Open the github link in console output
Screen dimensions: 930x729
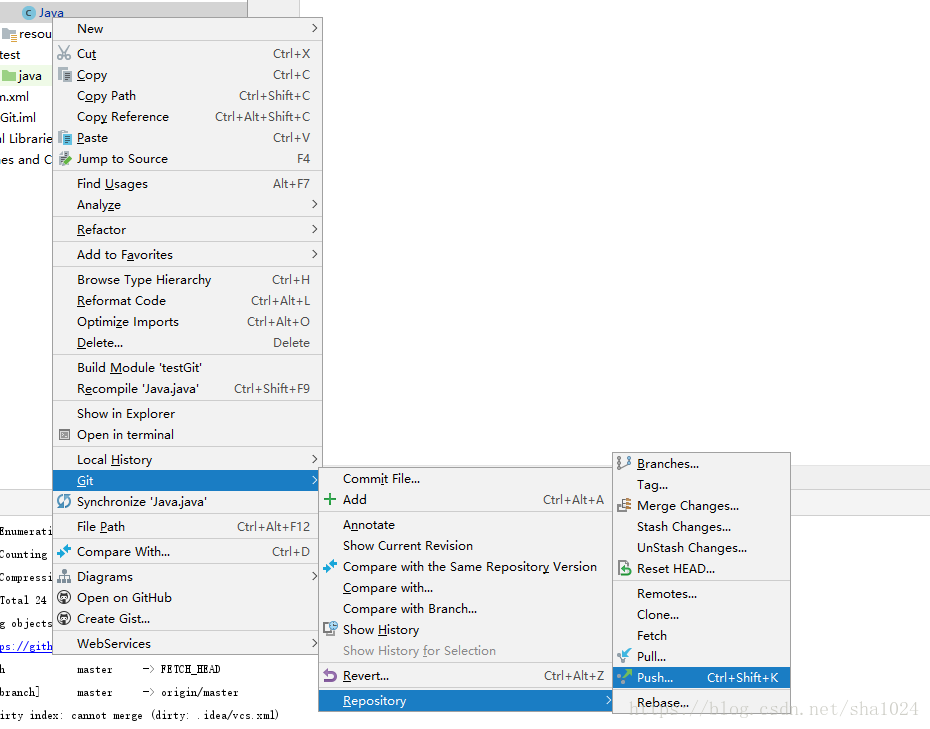click(26, 646)
